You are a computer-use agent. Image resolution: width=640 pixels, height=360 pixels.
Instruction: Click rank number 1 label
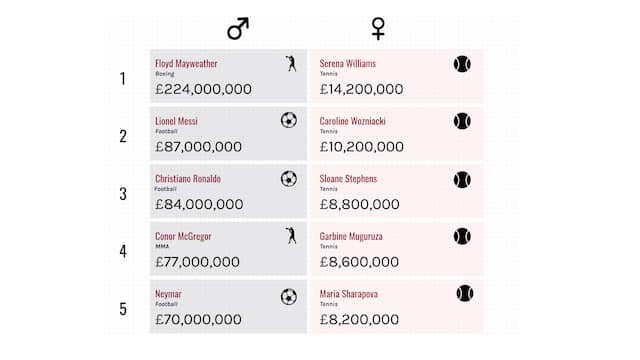tap(122, 78)
